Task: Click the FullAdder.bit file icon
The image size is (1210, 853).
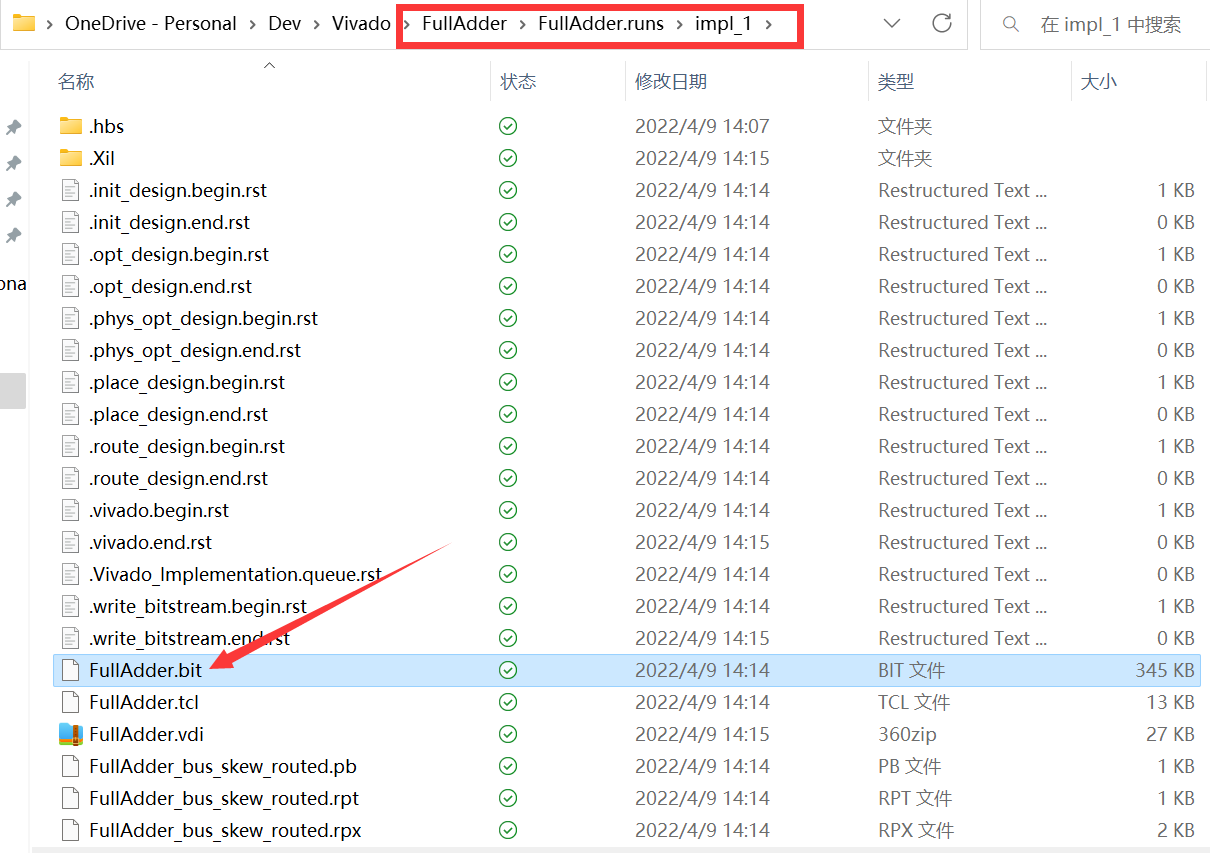Action: click(70, 670)
